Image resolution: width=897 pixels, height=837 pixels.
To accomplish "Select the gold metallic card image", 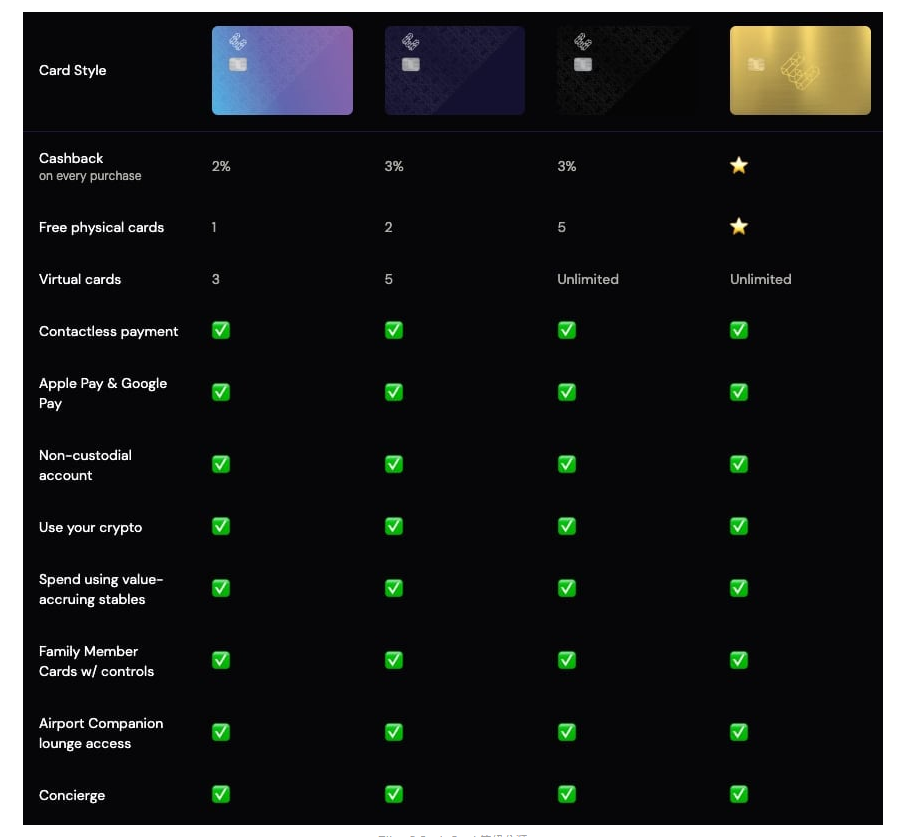I will pos(800,70).
